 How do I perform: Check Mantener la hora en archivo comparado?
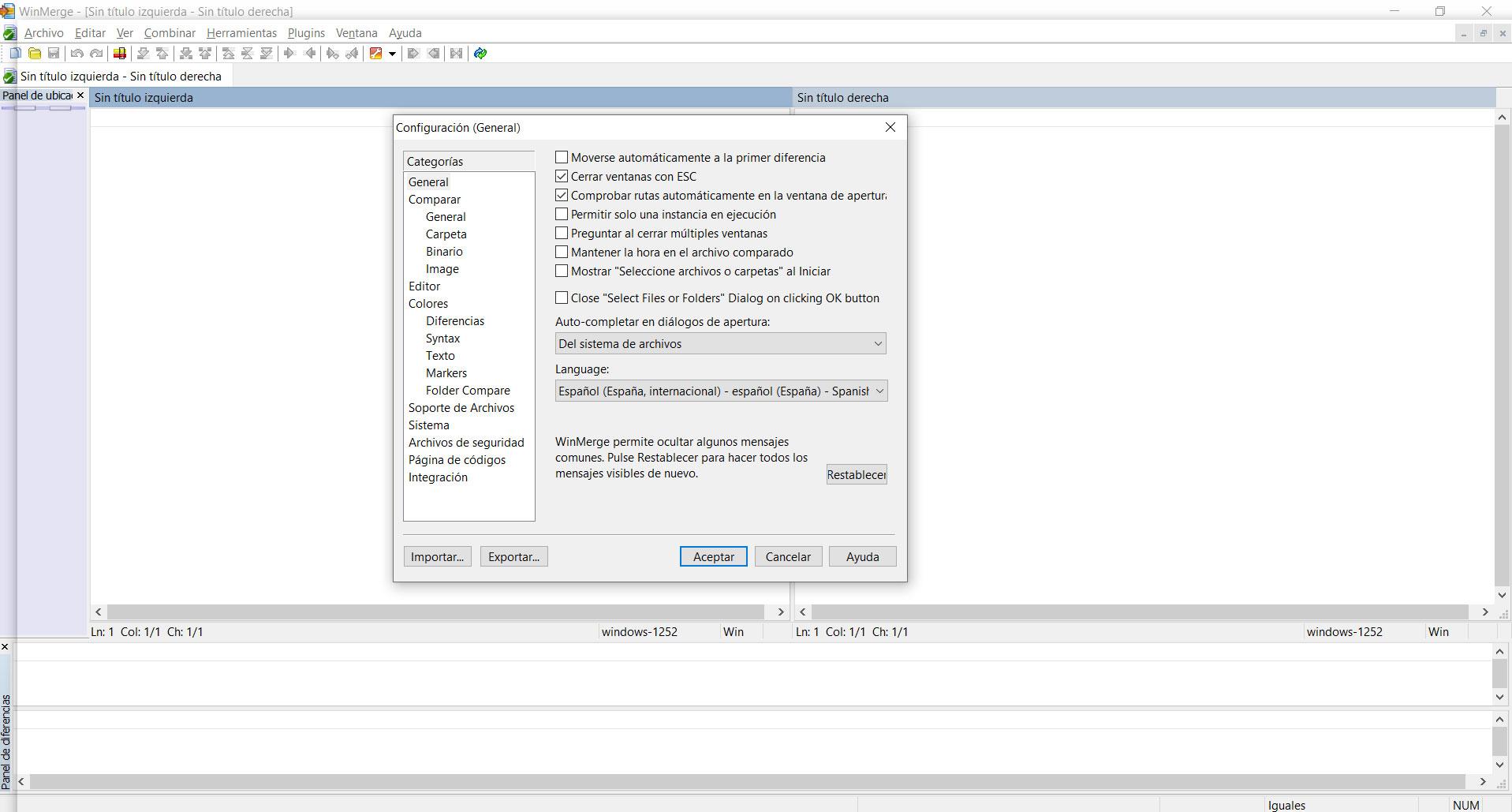tap(562, 252)
